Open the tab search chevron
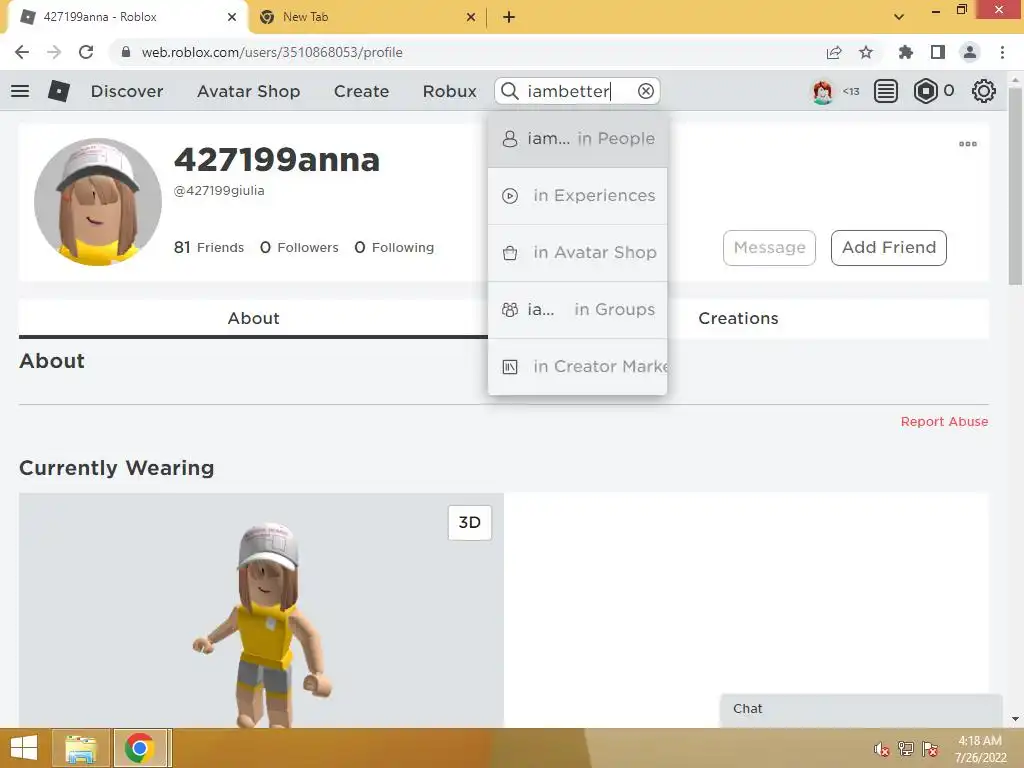The height and width of the screenshot is (768, 1024). click(899, 17)
